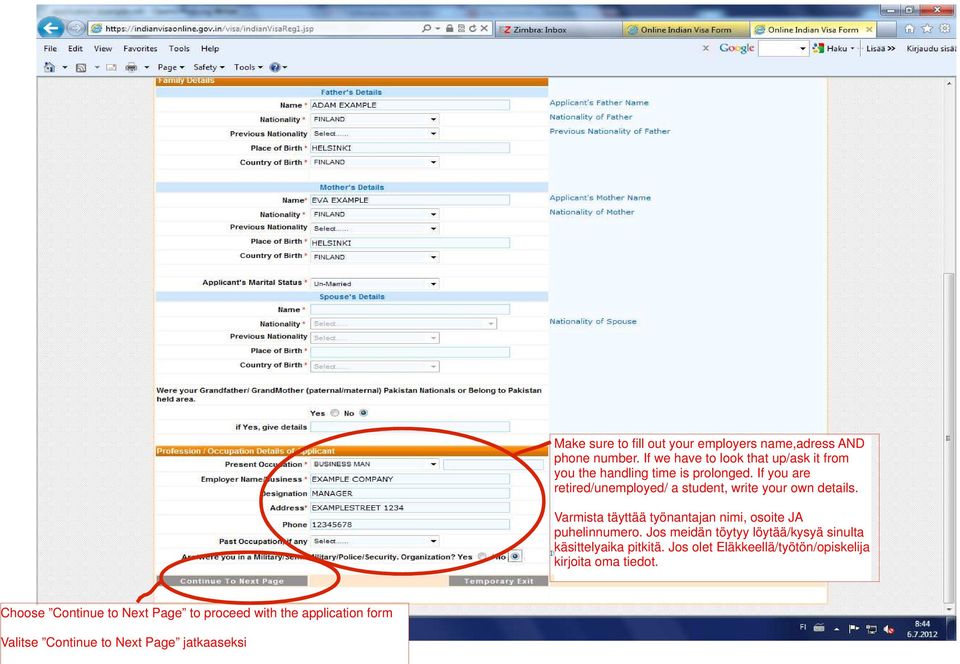Click the URL in the address bar
The width and height of the screenshot is (960, 664).
tap(209, 28)
